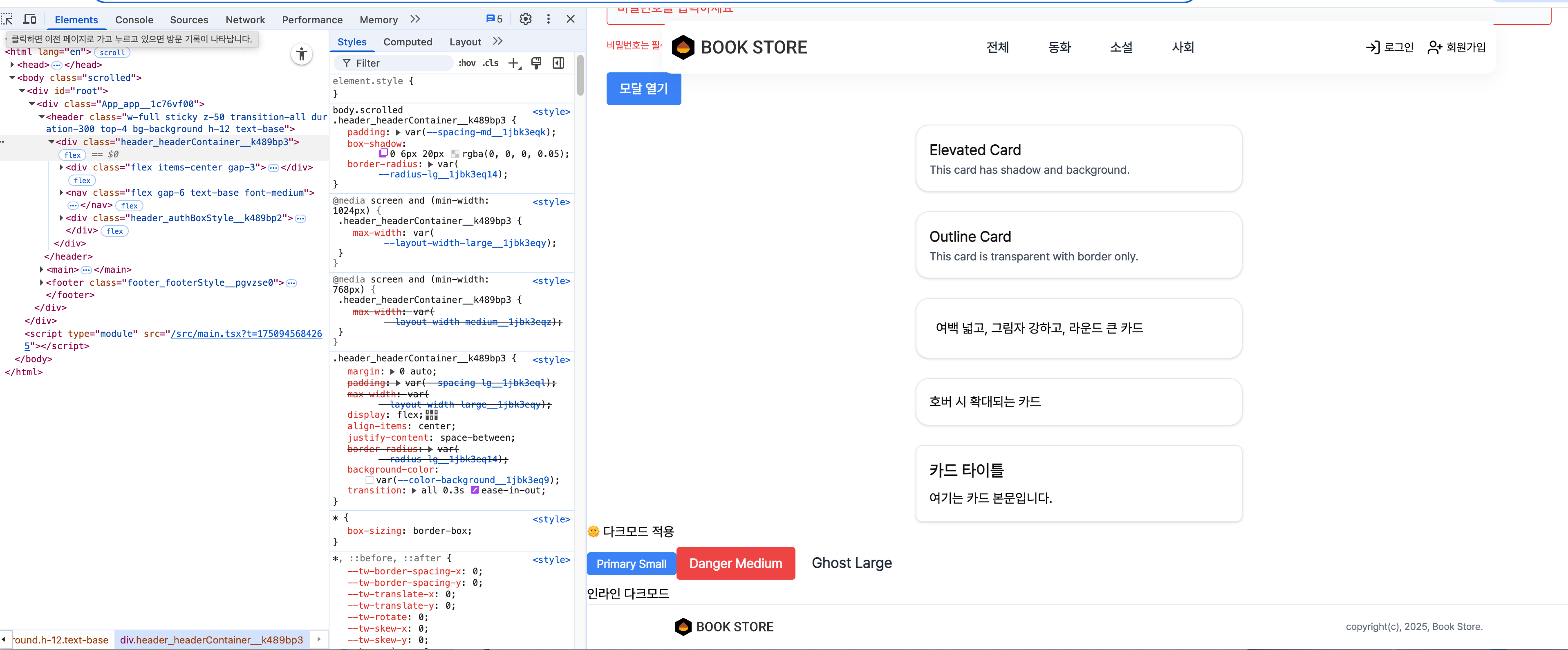
Task: Click the Primary Small button
Action: pyautogui.click(x=631, y=564)
